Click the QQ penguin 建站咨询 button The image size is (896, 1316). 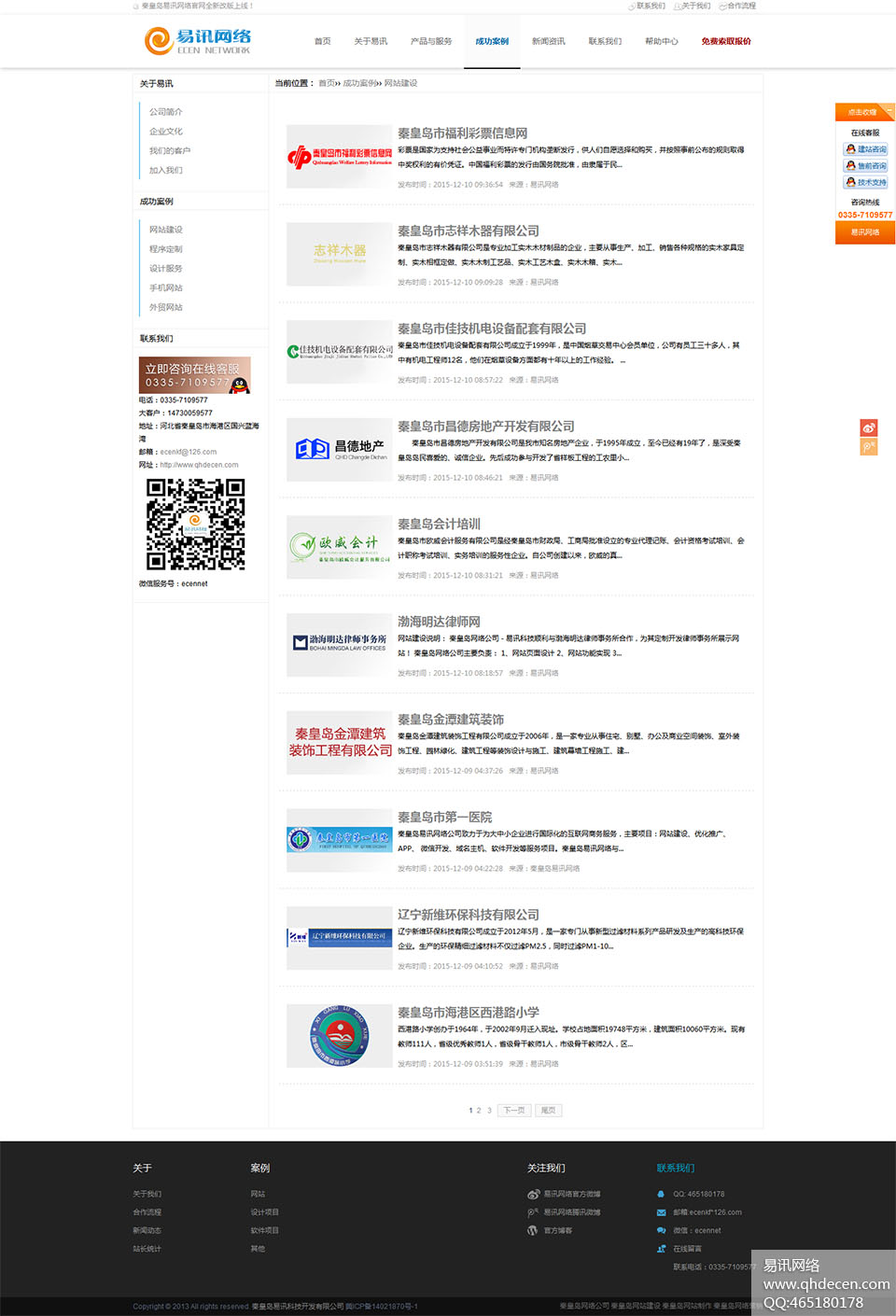pos(866,149)
